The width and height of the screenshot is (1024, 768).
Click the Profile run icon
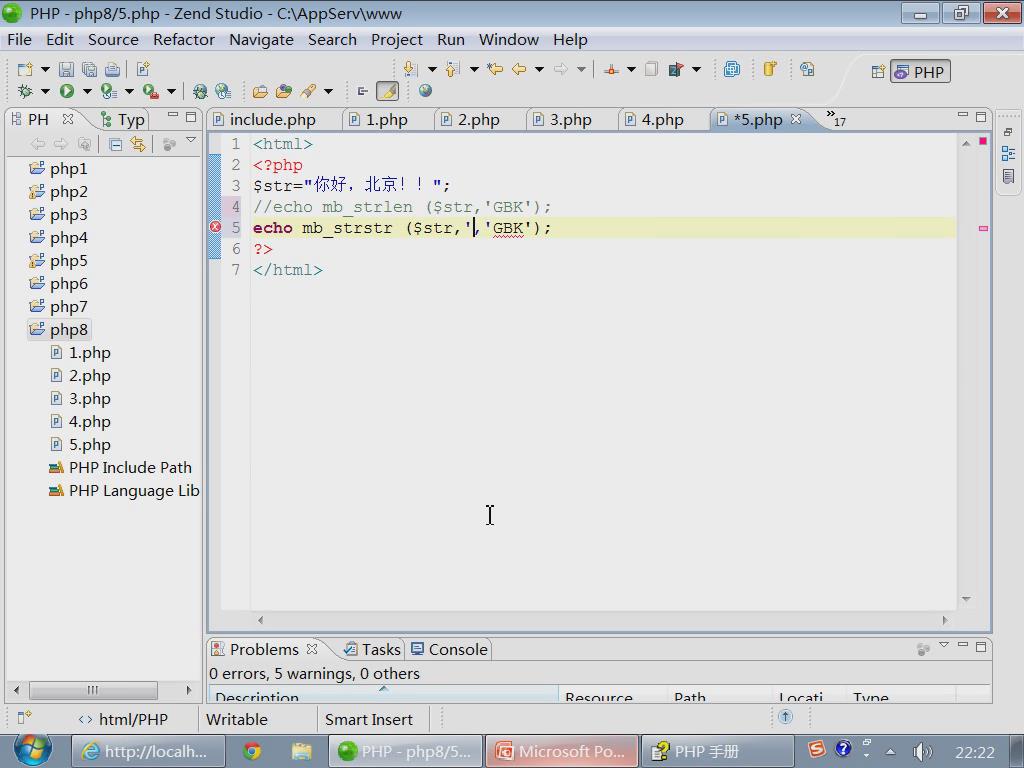pyautogui.click(x=108, y=91)
